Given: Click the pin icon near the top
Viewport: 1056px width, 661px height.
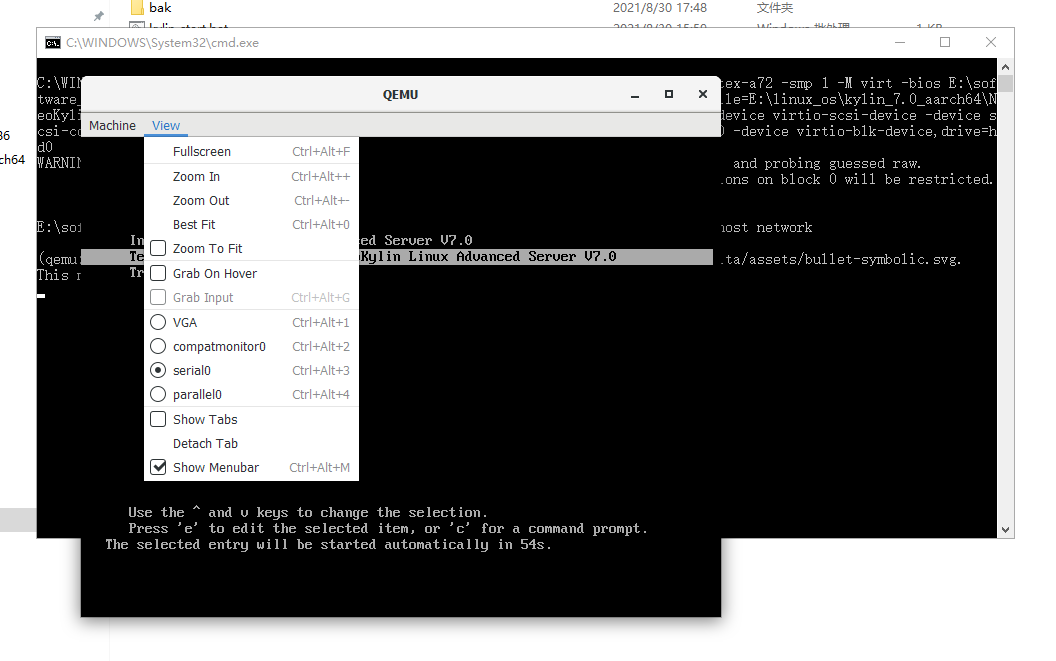Looking at the screenshot, I should pos(97,15).
